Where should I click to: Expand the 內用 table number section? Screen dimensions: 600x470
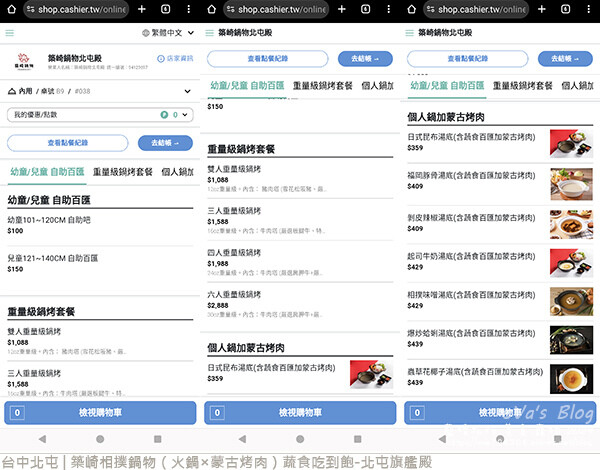click(189, 91)
